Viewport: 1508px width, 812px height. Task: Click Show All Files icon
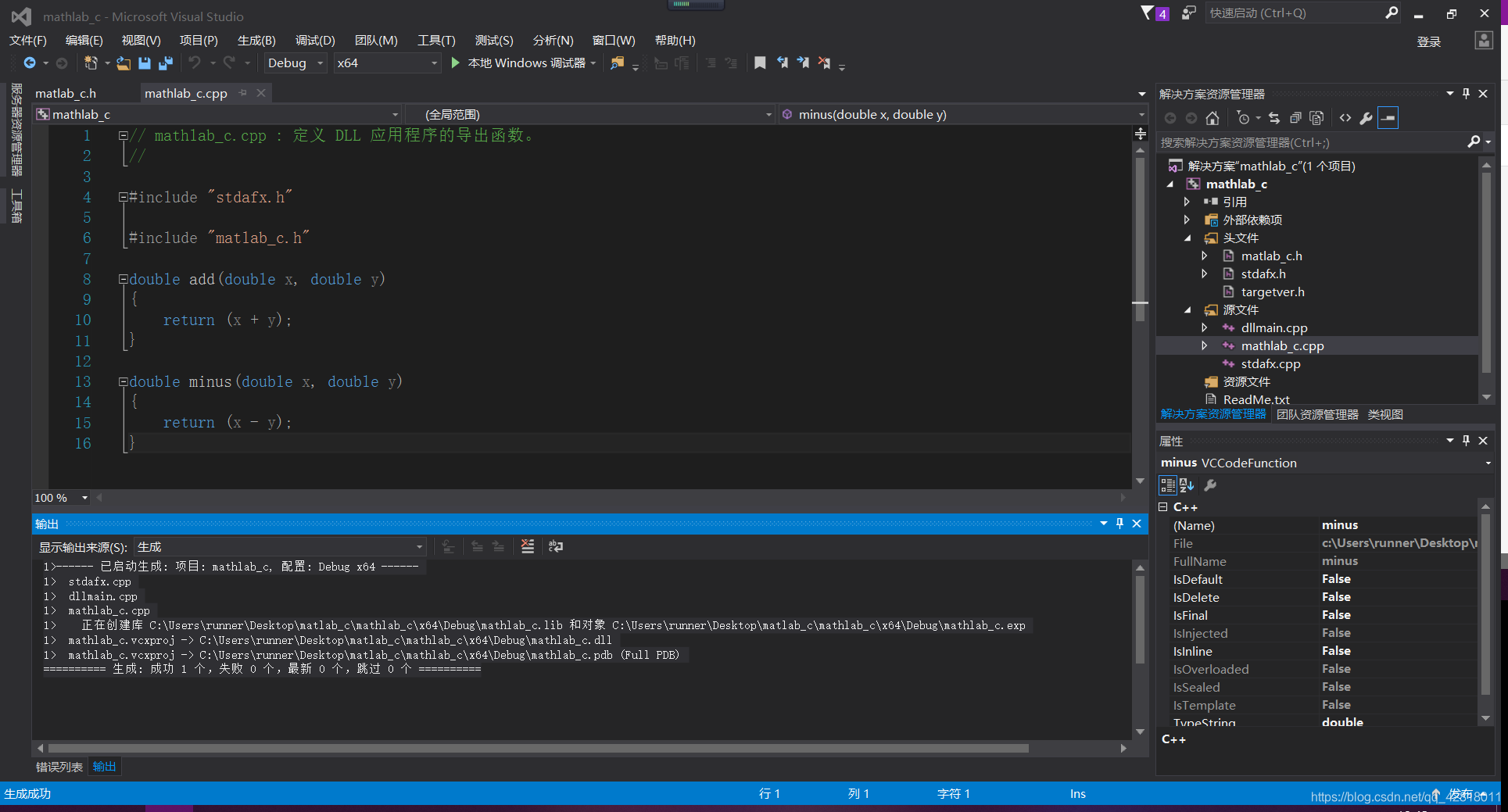(1316, 118)
